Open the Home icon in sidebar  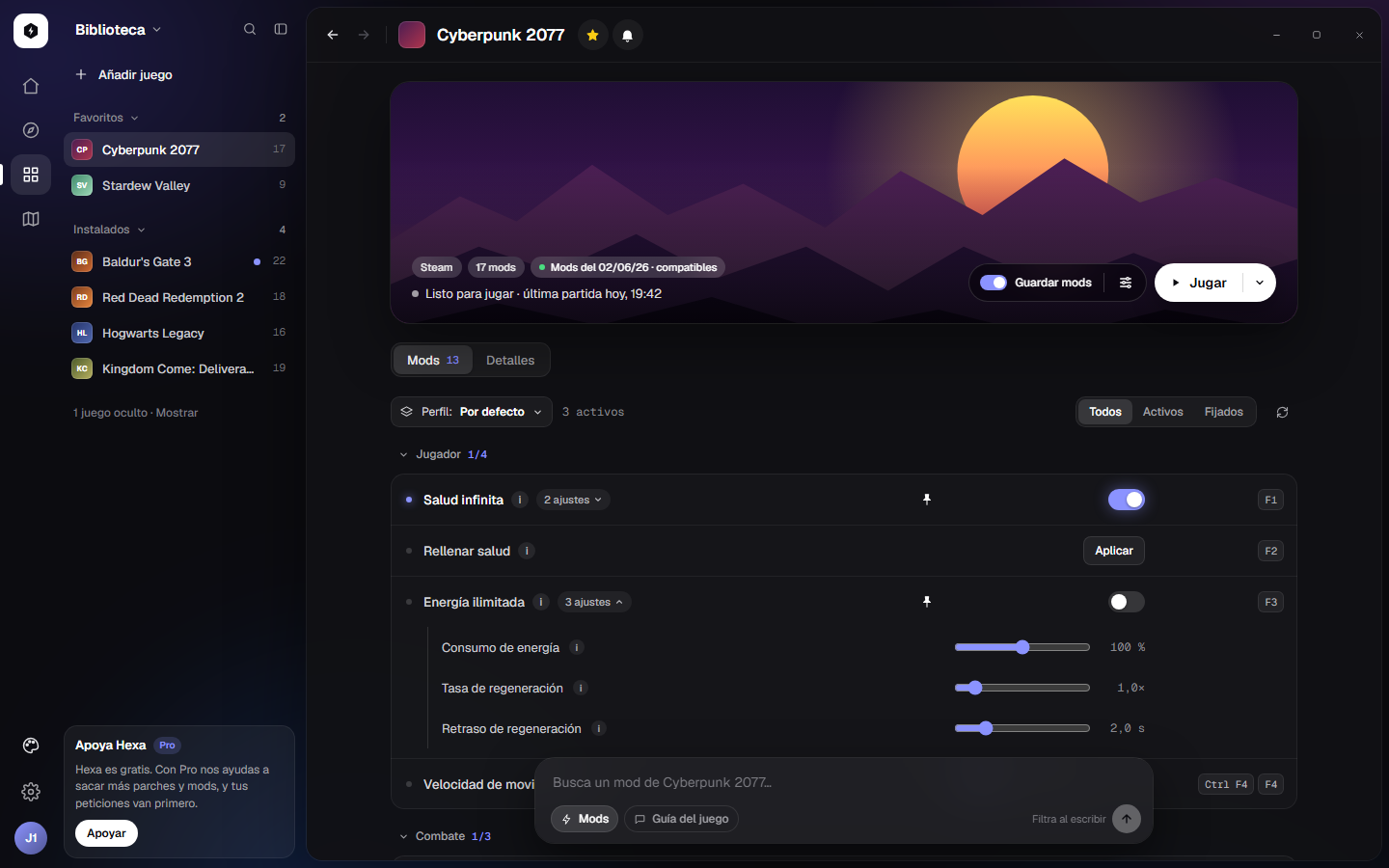(31, 86)
